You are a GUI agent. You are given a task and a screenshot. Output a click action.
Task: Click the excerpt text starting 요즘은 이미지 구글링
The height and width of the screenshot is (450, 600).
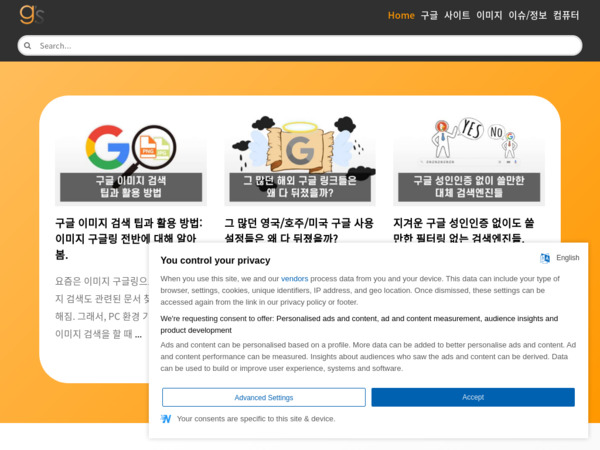(x=102, y=308)
